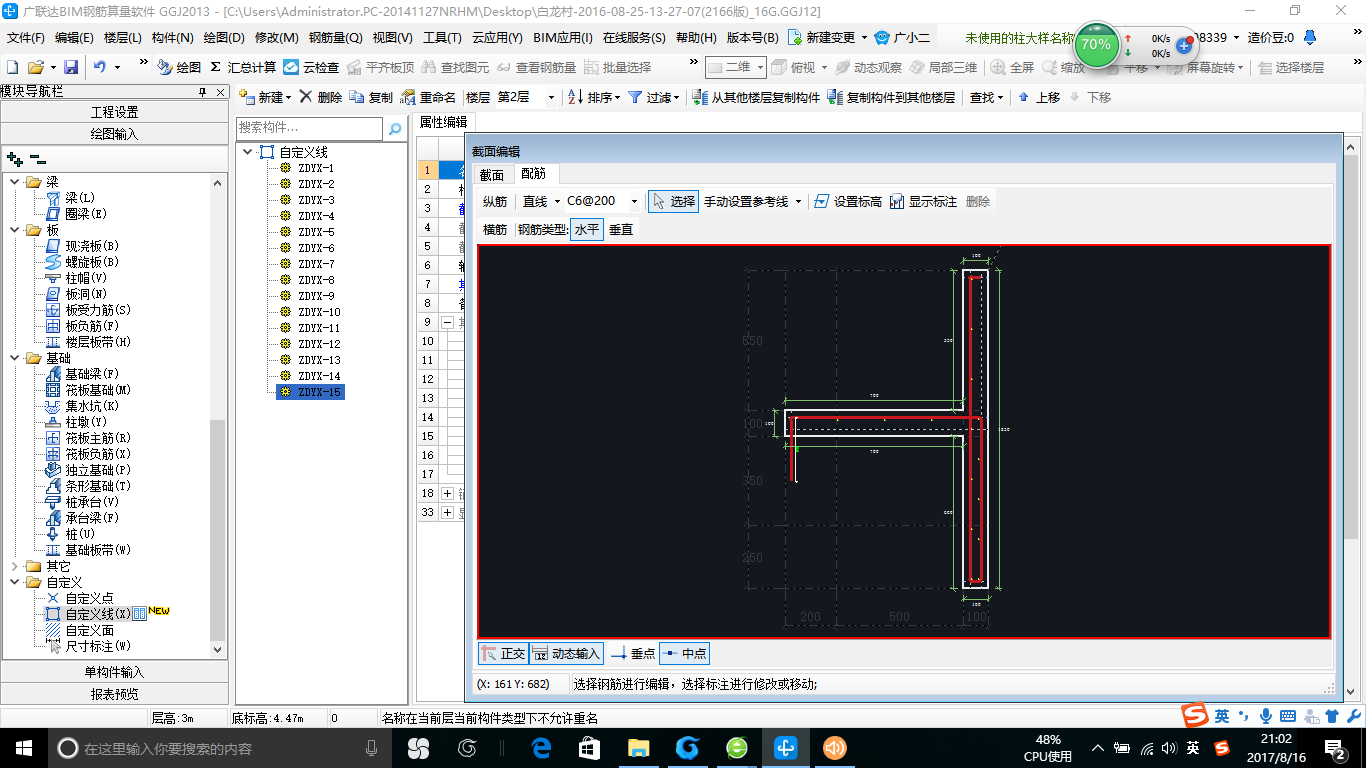The height and width of the screenshot is (768, 1366).
Task: Pin the 模块导航栏 panel
Action: [x=203, y=91]
